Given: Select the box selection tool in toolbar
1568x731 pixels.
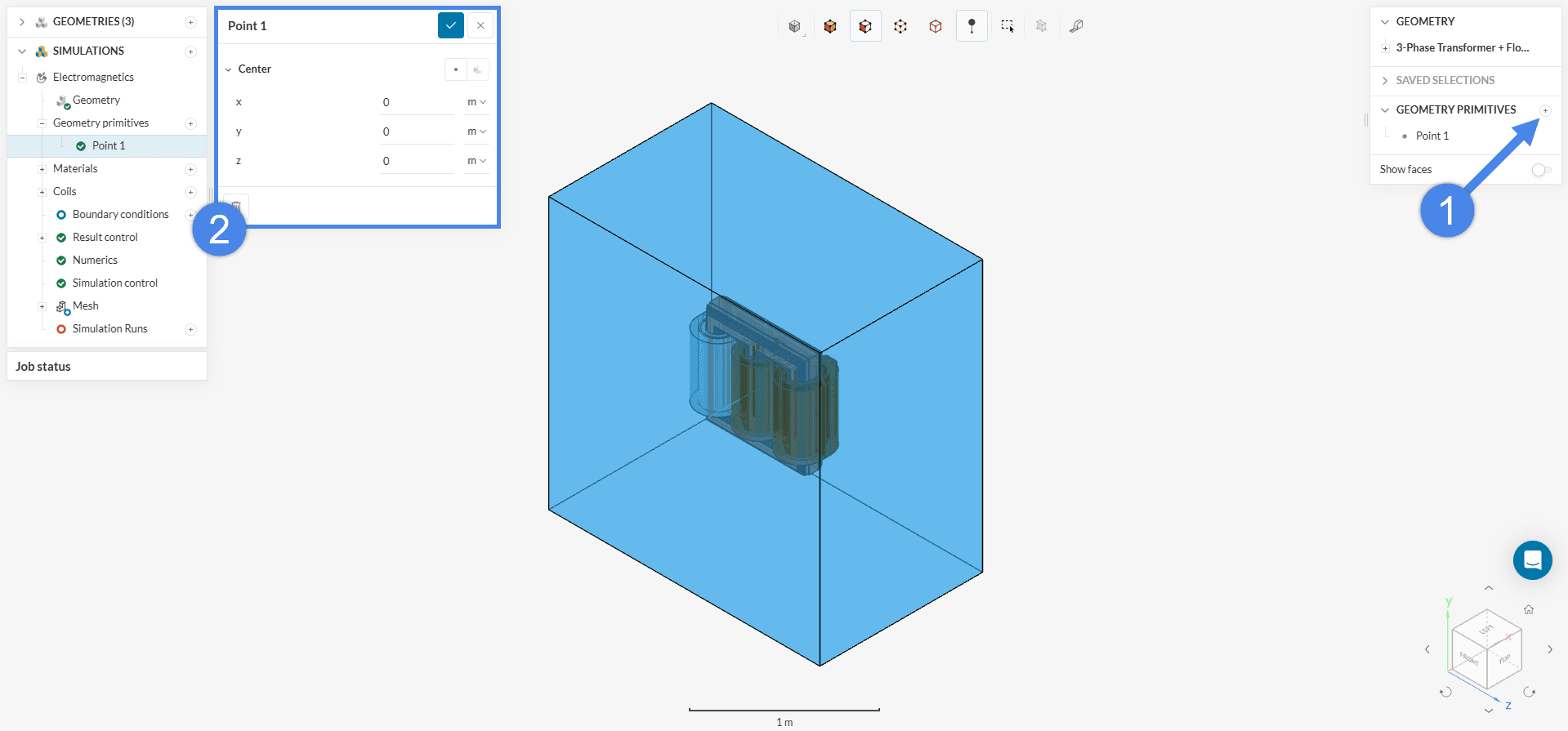Looking at the screenshot, I should pos(1007,26).
